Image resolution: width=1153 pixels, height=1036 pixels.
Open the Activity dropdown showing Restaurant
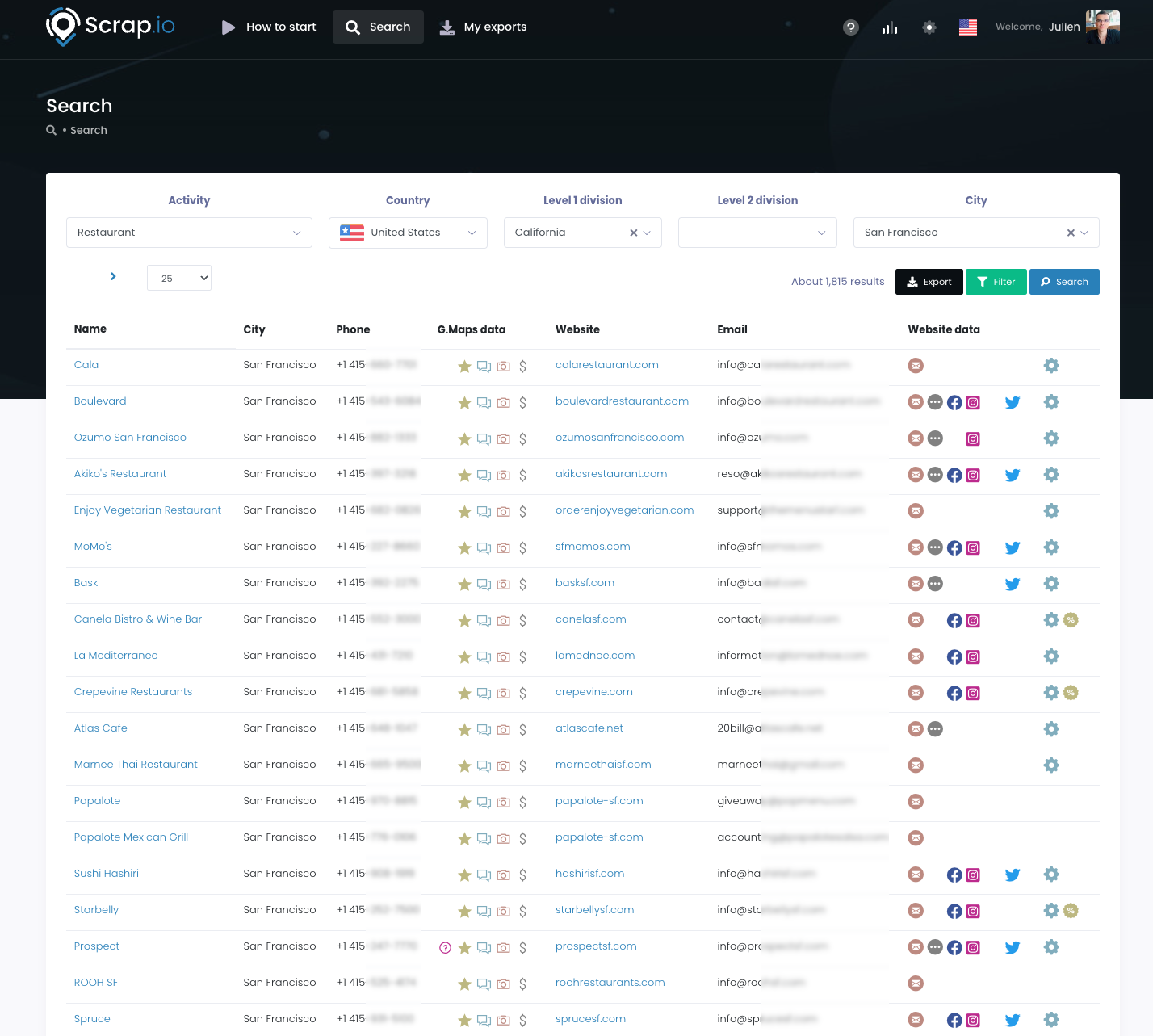189,233
